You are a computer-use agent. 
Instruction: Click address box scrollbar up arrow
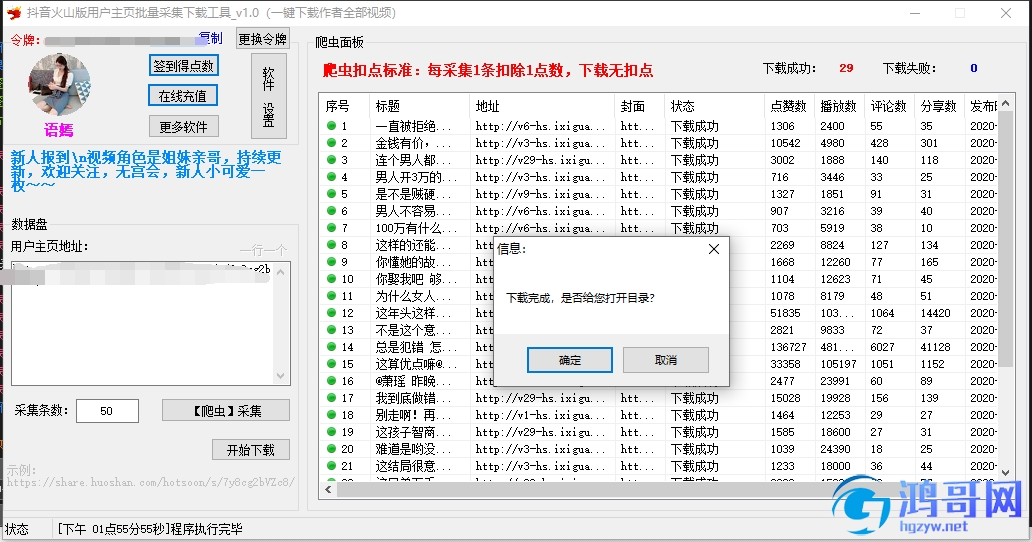point(281,271)
